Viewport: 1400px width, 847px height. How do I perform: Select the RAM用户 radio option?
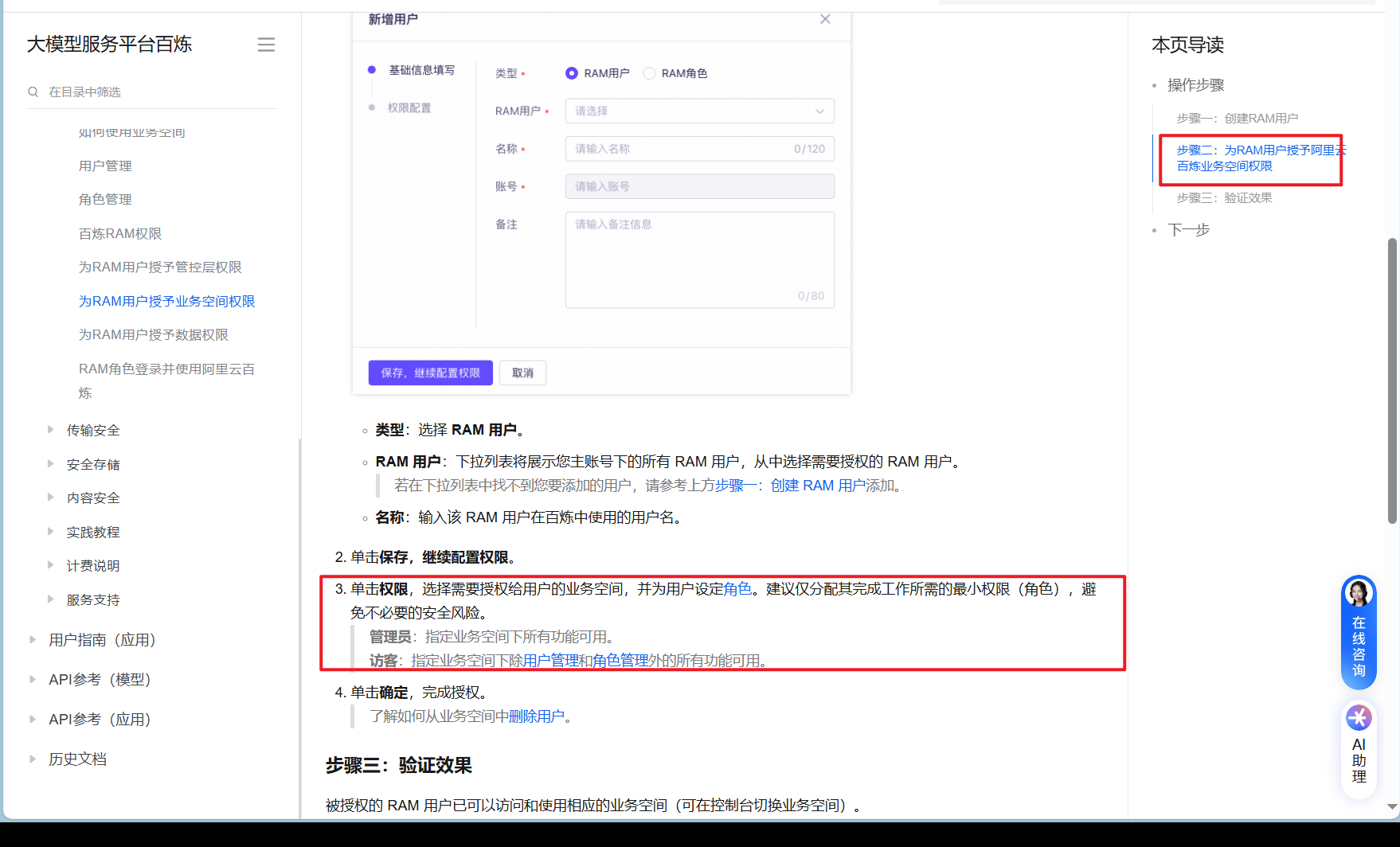(572, 72)
